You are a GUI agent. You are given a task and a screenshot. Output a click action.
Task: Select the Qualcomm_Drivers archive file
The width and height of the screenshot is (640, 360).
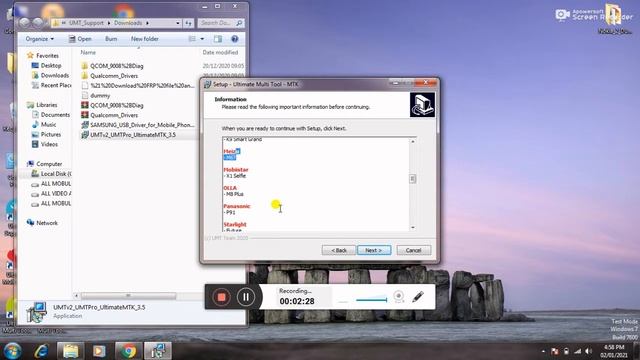tap(114, 115)
